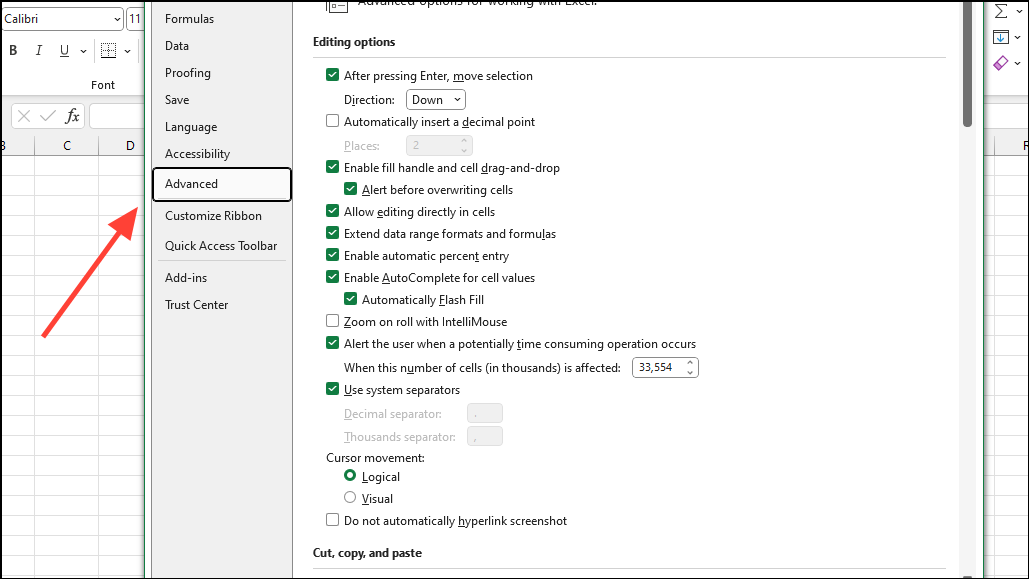The image size is (1029, 579).
Task: Uncheck Allow editing directly in cells
Action: [332, 211]
